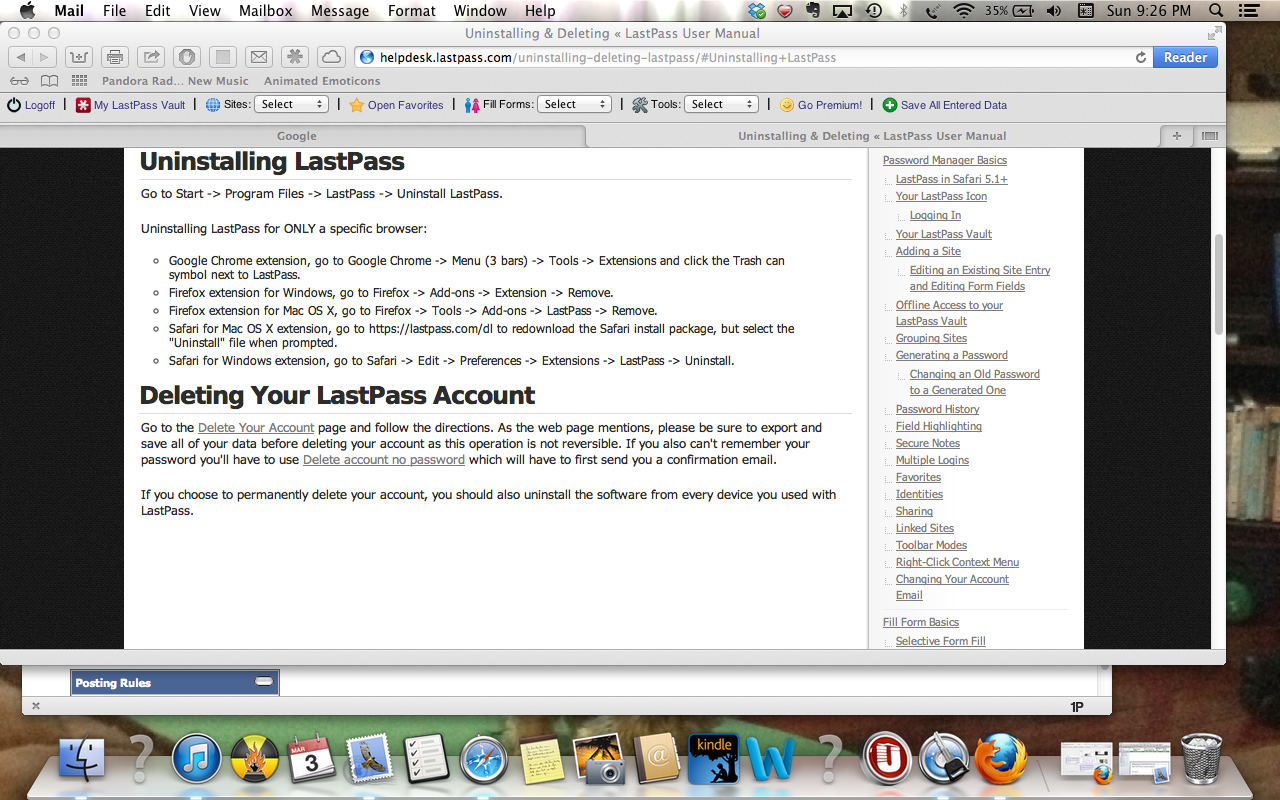Switch to the Google tab
Screen dimensions: 1280x800
[295, 136]
